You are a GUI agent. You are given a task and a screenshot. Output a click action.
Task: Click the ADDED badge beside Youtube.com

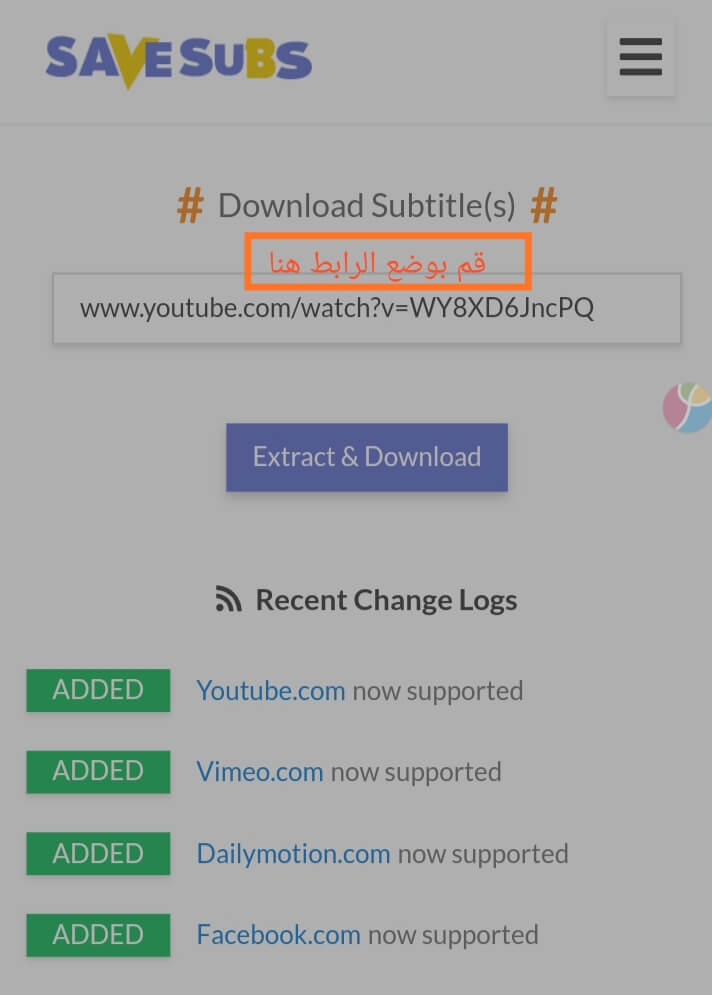click(98, 690)
